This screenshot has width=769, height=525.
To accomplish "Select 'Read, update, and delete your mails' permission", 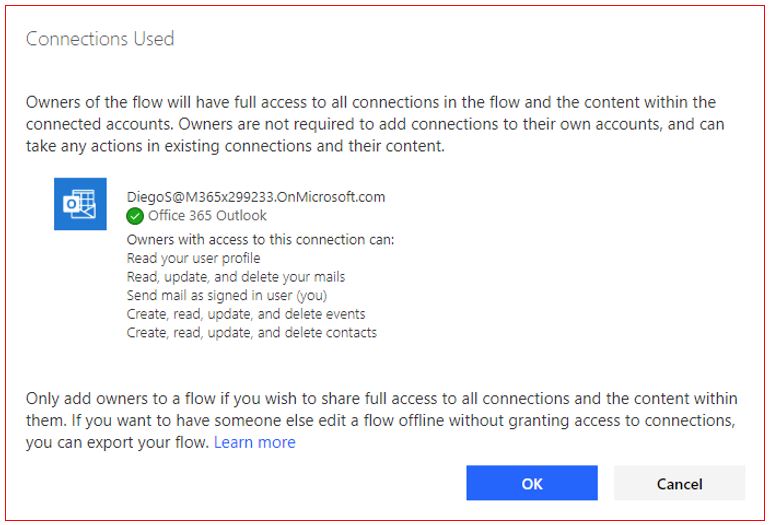I will coord(236,277).
